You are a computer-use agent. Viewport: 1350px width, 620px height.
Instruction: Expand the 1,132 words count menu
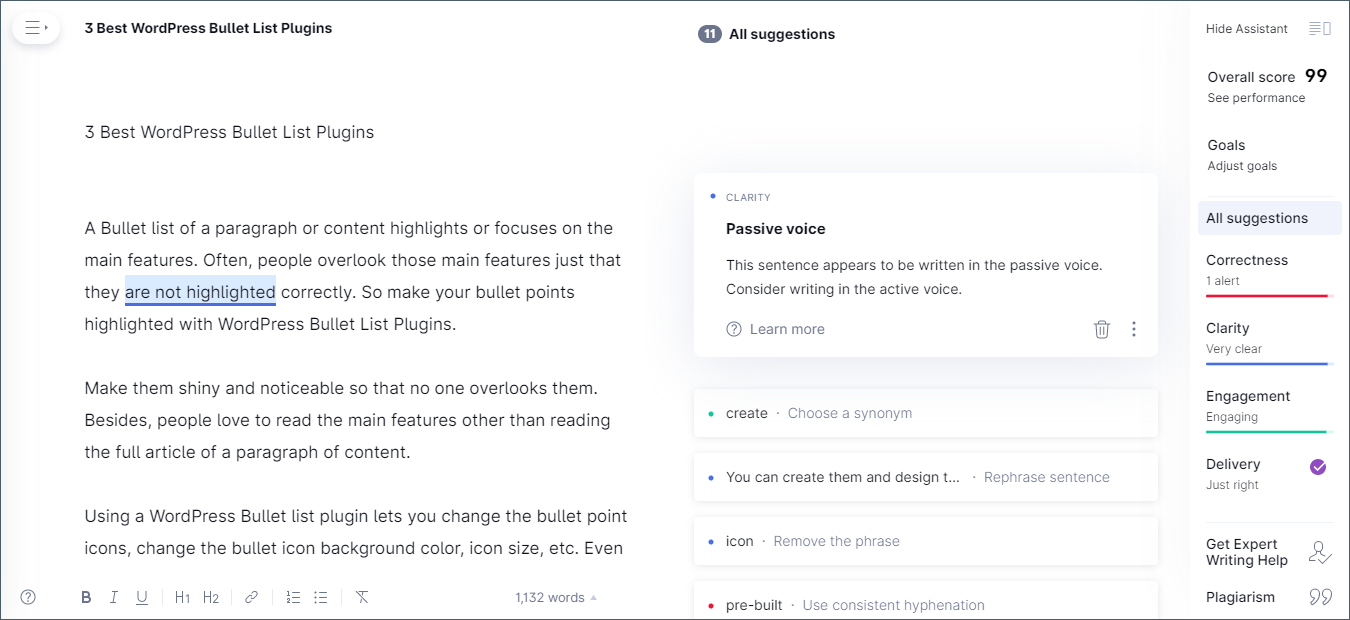tap(556, 597)
